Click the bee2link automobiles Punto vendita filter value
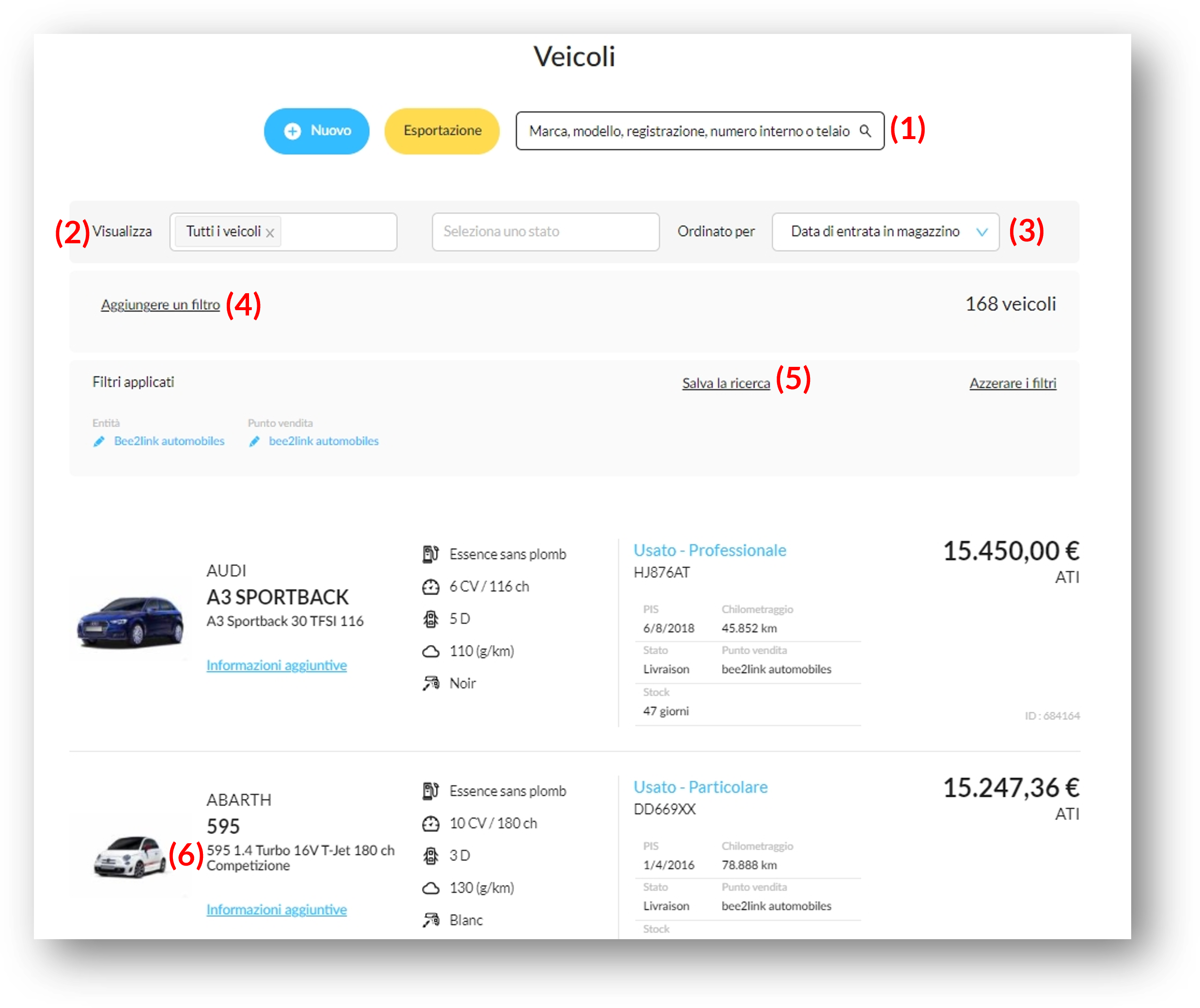 pos(324,441)
